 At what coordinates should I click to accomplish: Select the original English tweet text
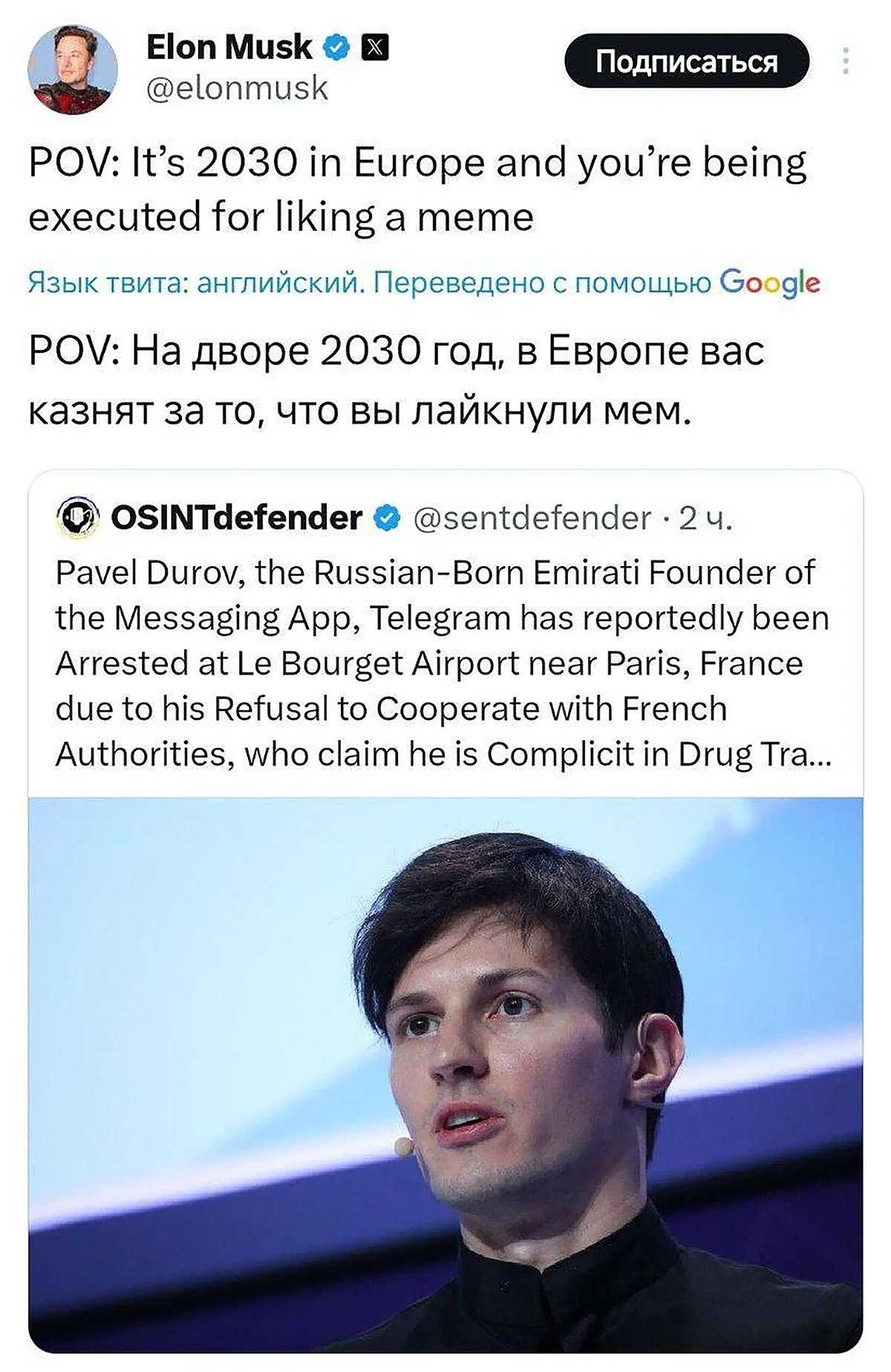click(x=416, y=186)
